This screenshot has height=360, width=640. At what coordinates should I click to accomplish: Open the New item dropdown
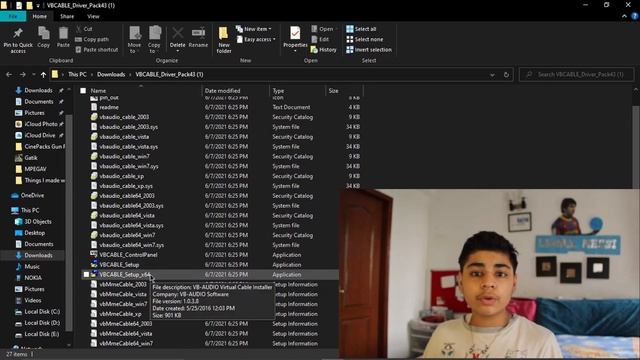coord(253,29)
